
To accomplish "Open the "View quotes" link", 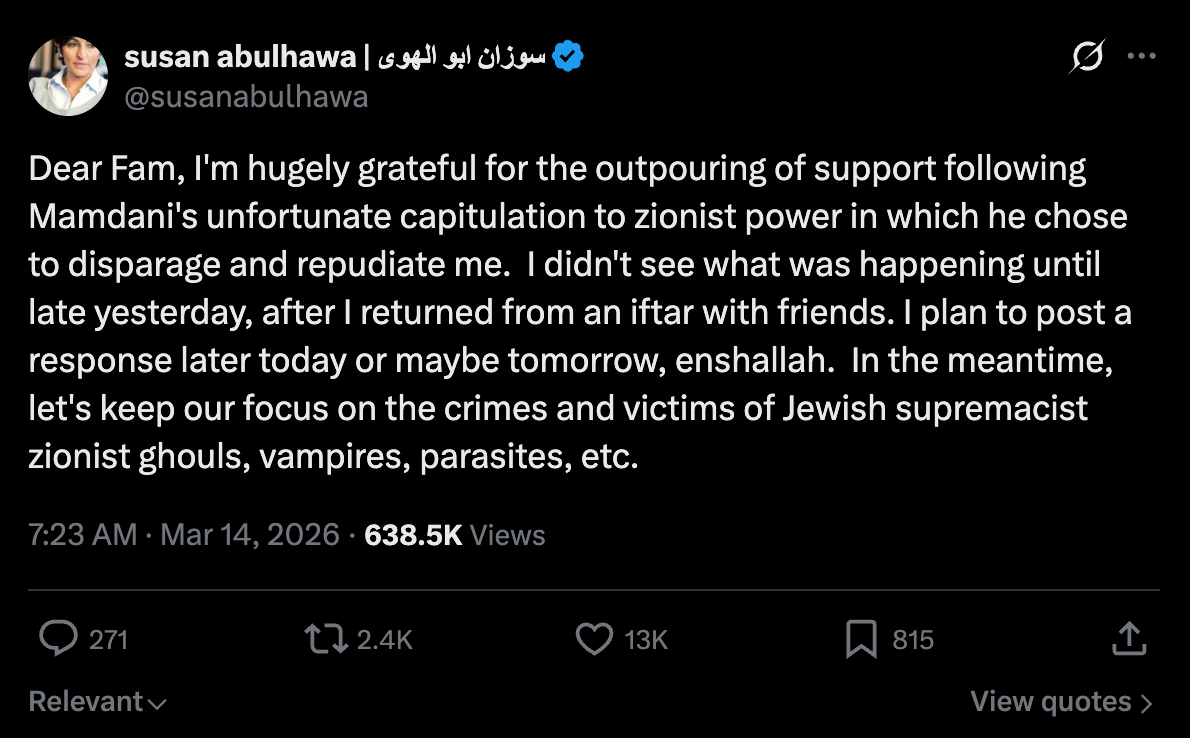I will point(1050,702).
